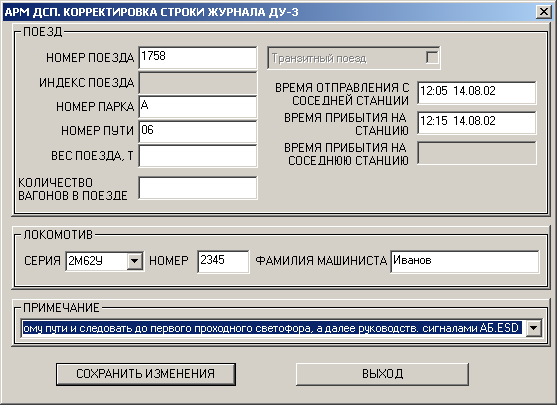Click the dialog title bar
This screenshot has width=557, height=405.
coord(270,12)
